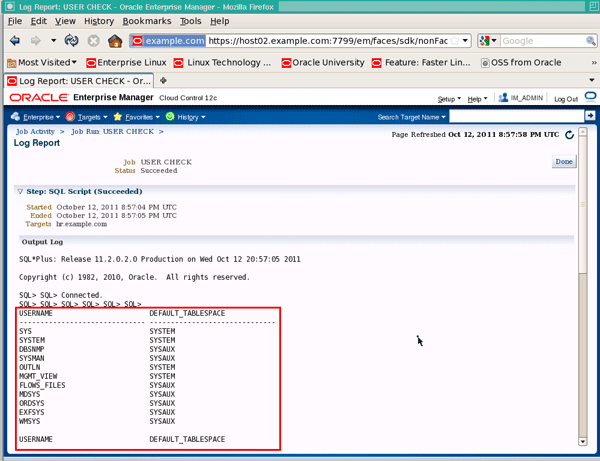The height and width of the screenshot is (461, 600).
Task: Open the Enterprise Manager Help dropdown
Action: point(477,99)
